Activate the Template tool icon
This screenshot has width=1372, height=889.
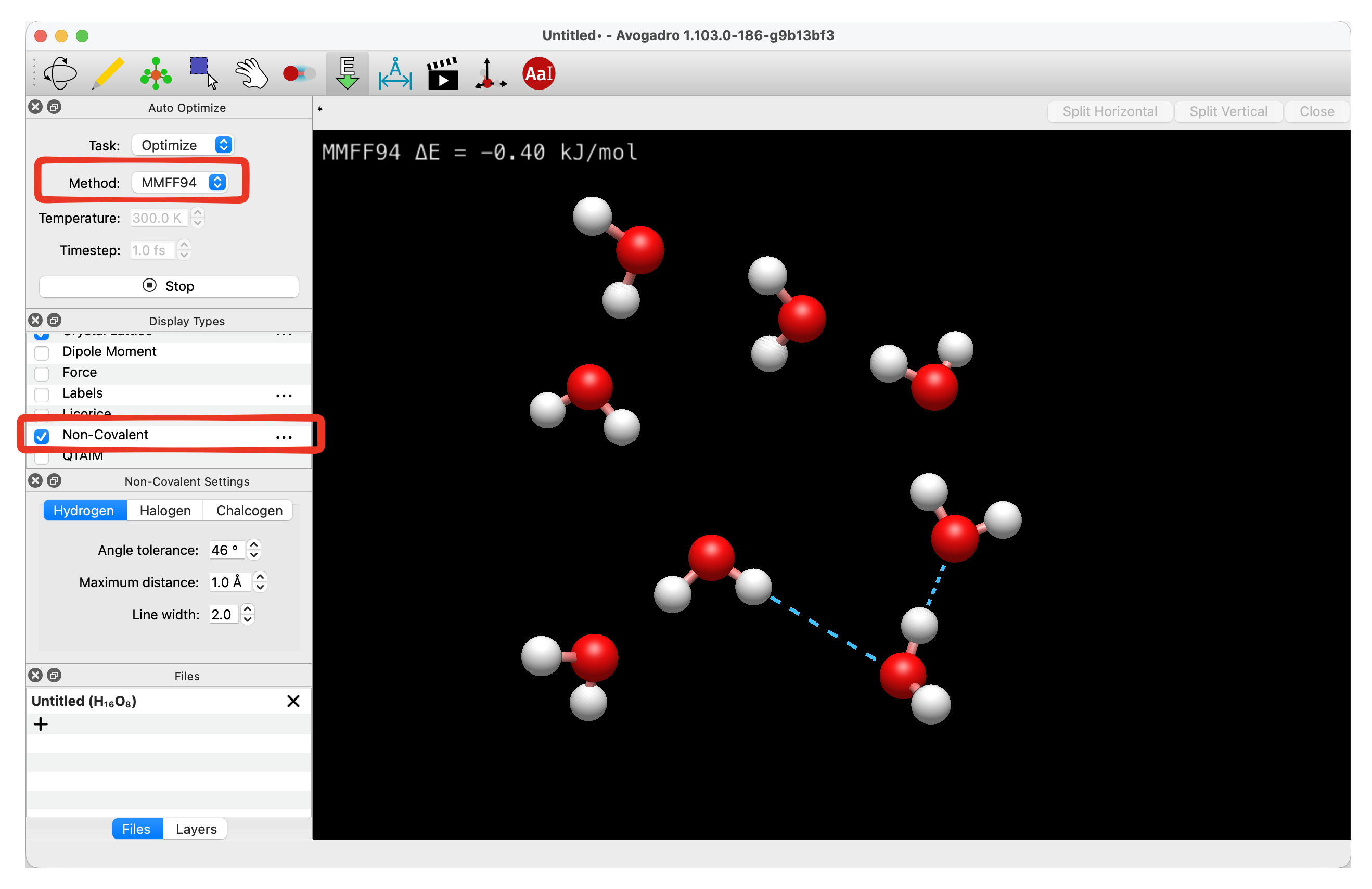156,73
